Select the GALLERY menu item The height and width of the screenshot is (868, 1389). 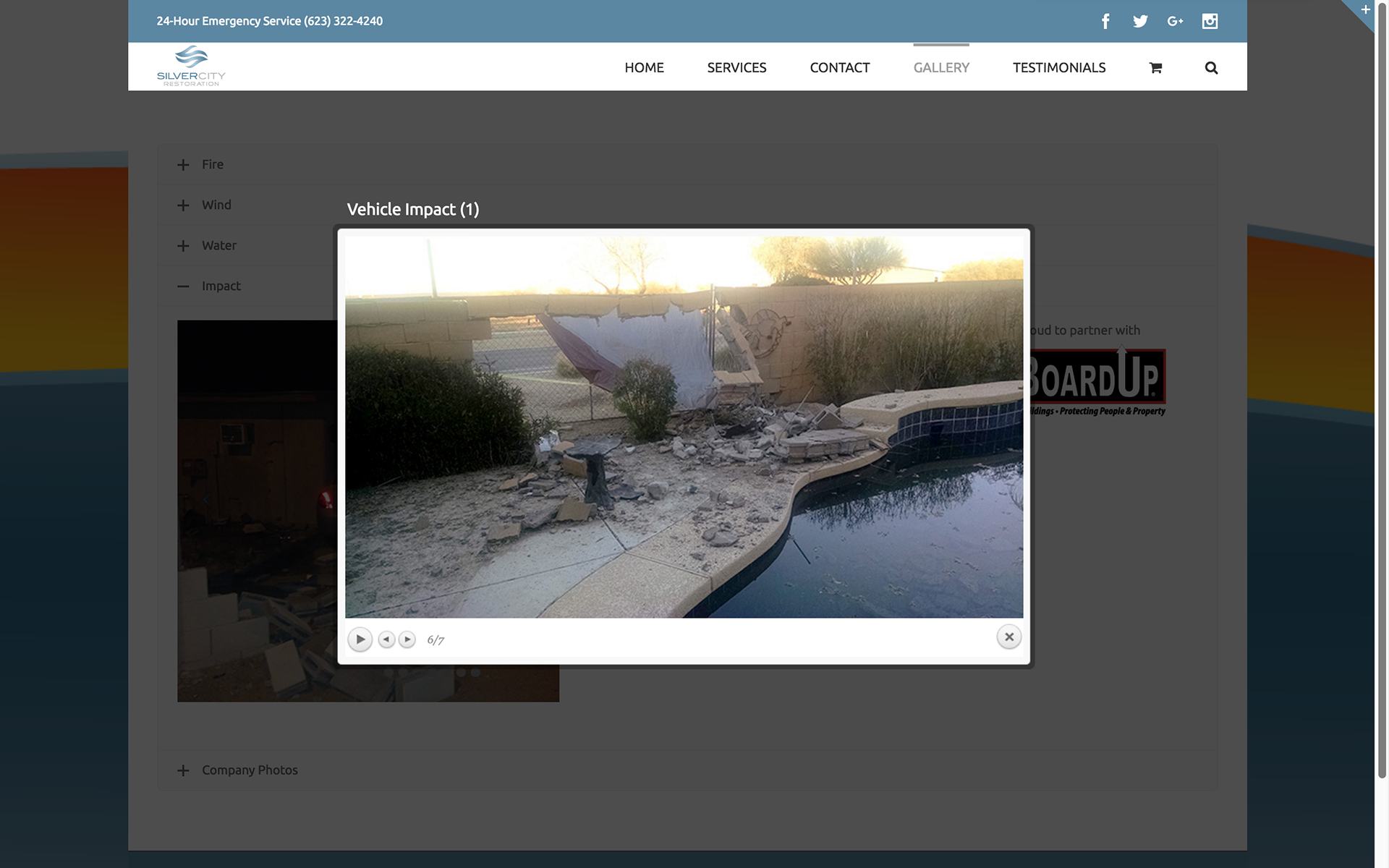point(941,67)
